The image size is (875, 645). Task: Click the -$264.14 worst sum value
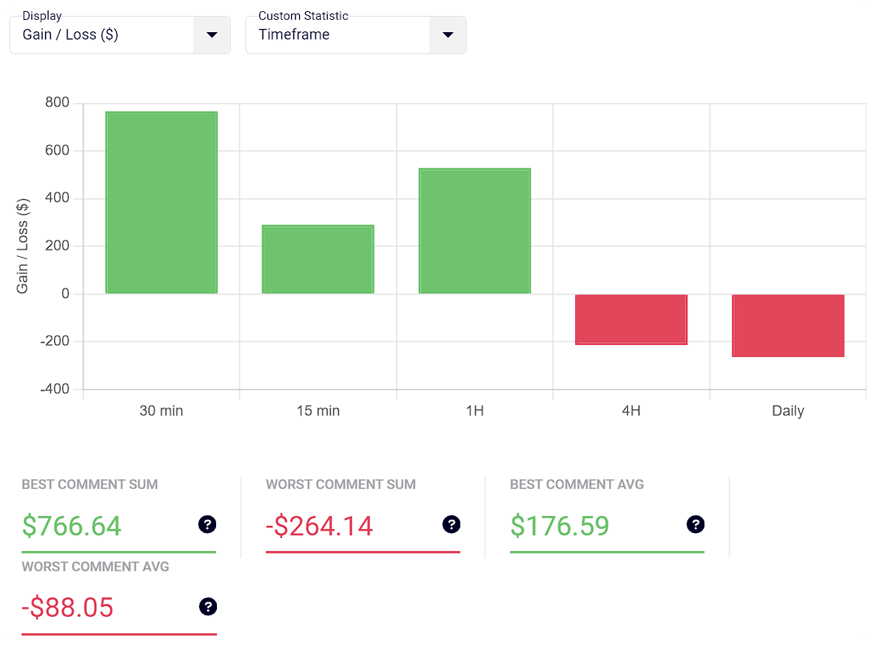tap(319, 526)
